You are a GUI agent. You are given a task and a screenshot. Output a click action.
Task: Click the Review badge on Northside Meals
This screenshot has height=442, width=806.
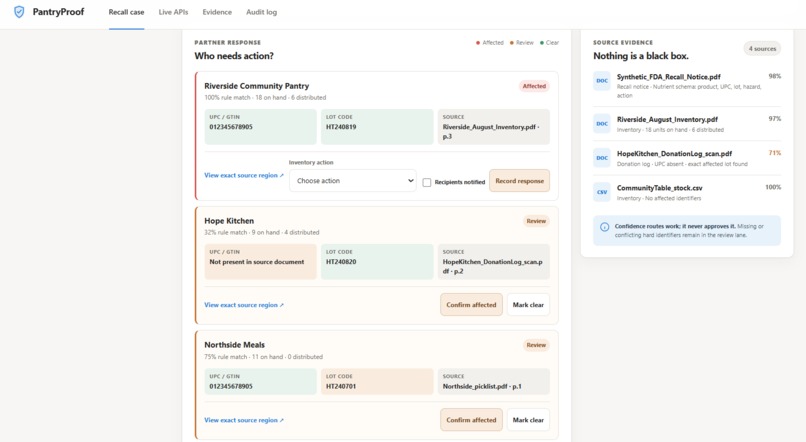[x=536, y=345]
